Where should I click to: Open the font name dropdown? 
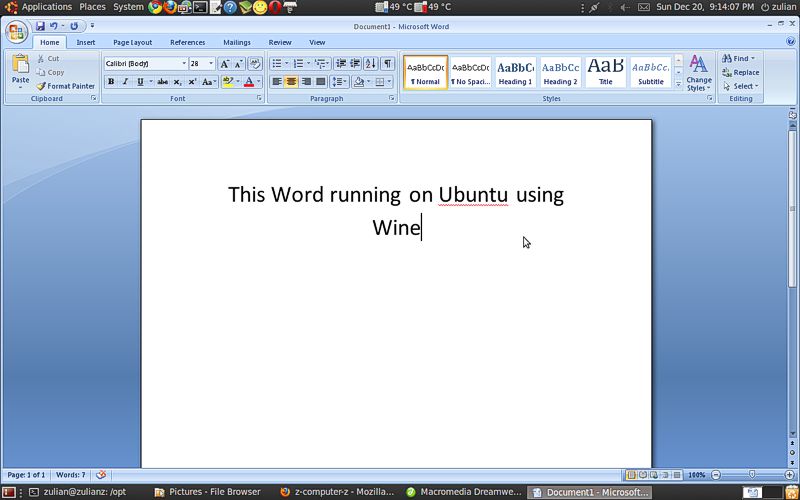184,64
